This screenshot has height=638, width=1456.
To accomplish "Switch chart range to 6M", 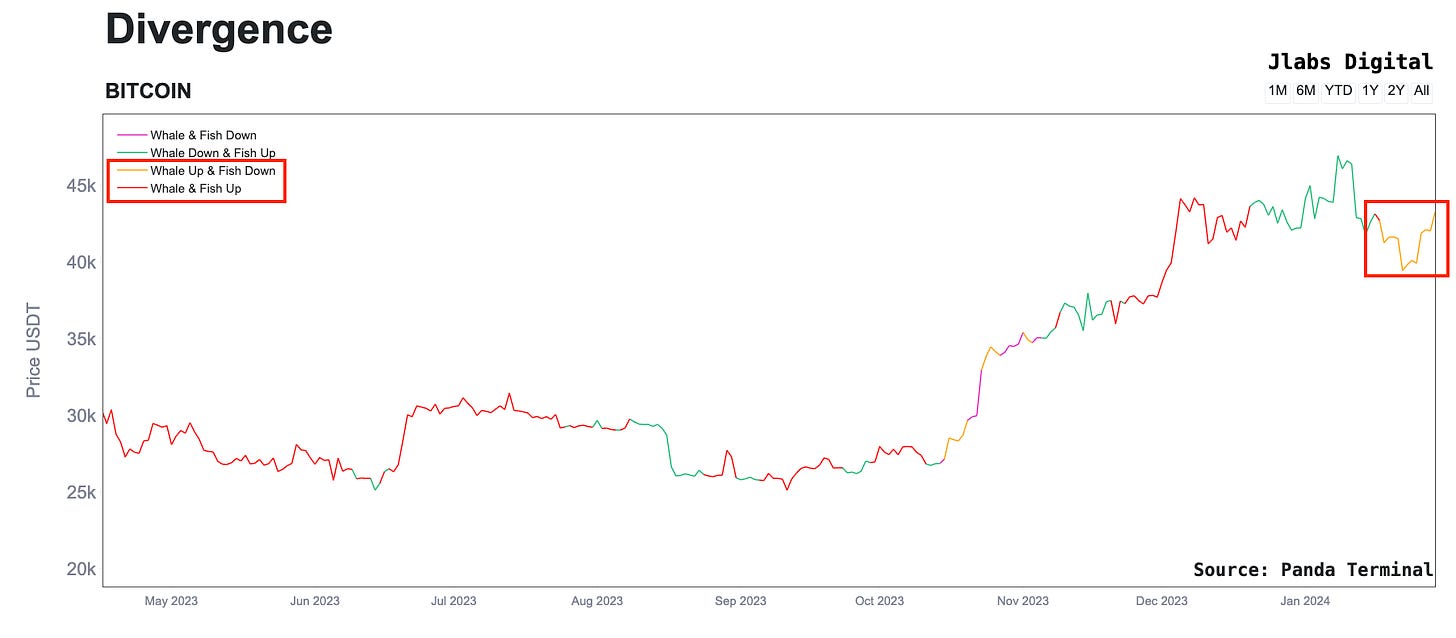I will point(1305,91).
